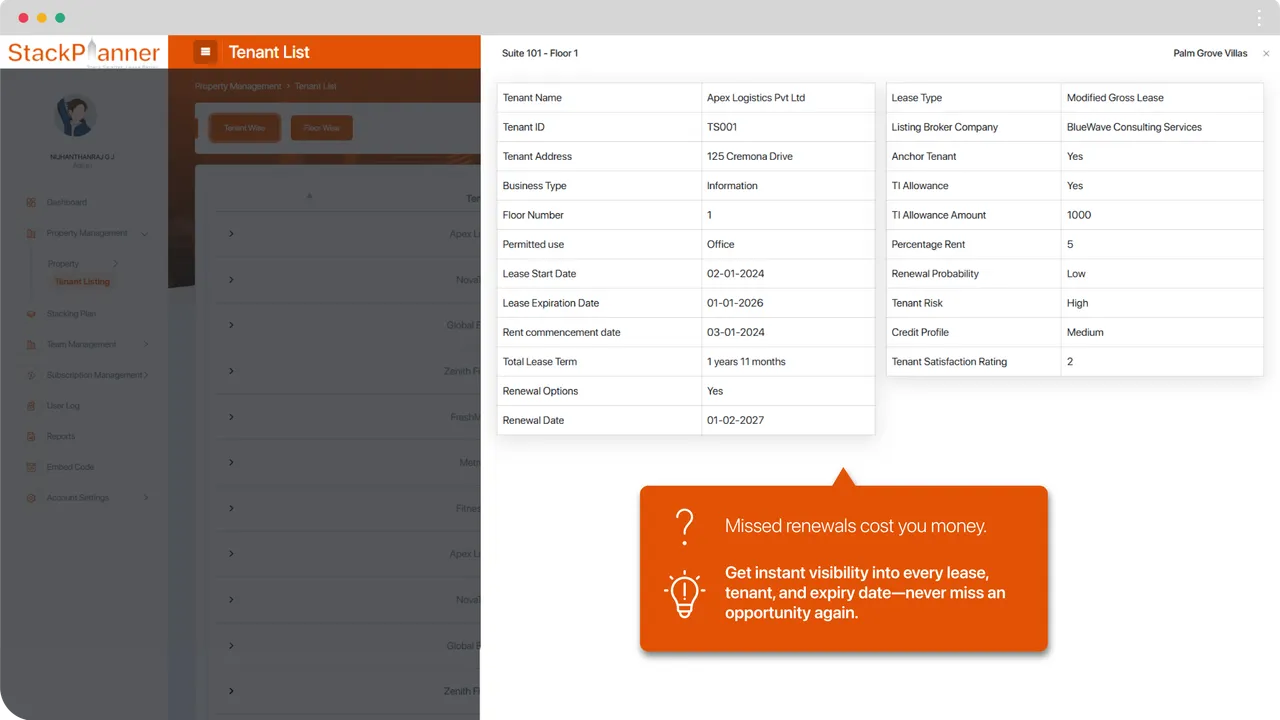Expand the Apex Logistics tenant row

pos(231,233)
